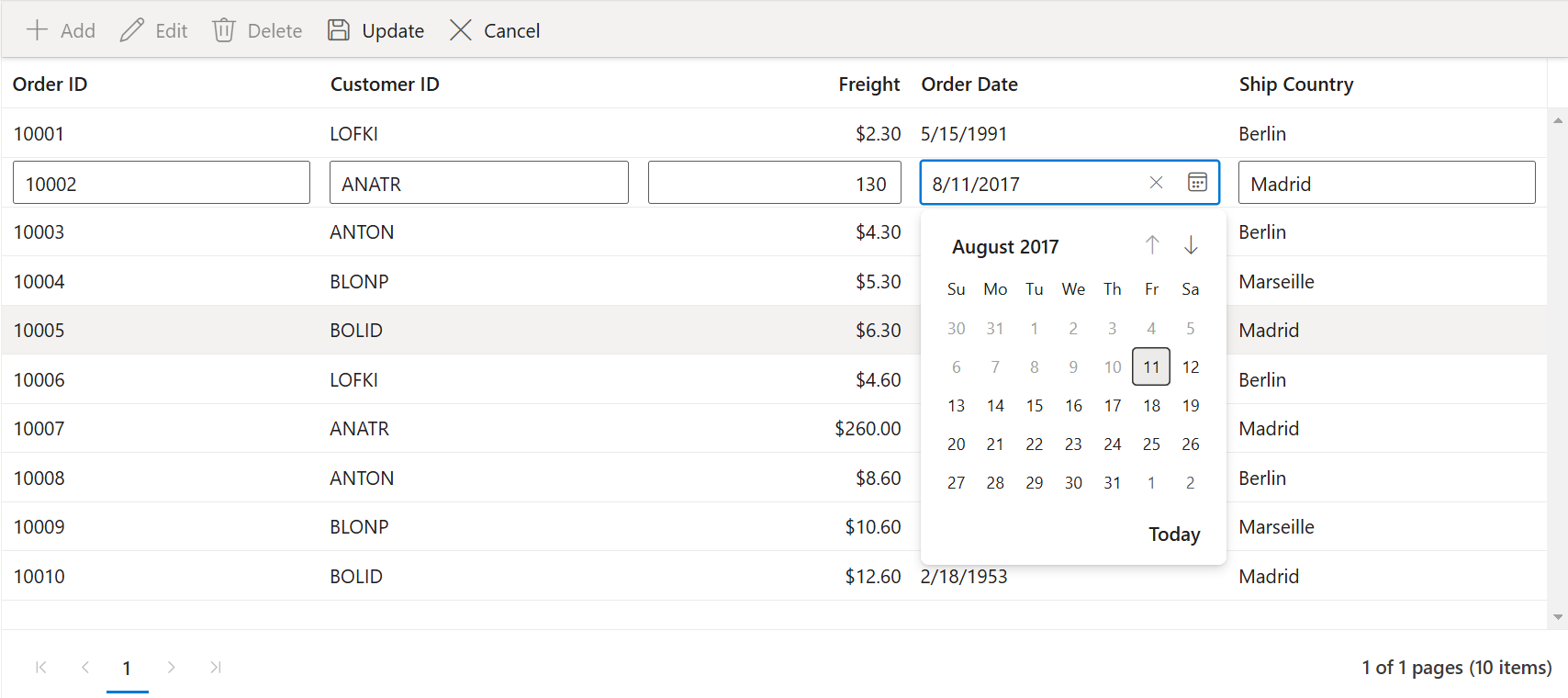The image size is (1568, 698).
Task: Click the Customer ID input ANATR
Action: pyautogui.click(x=479, y=183)
